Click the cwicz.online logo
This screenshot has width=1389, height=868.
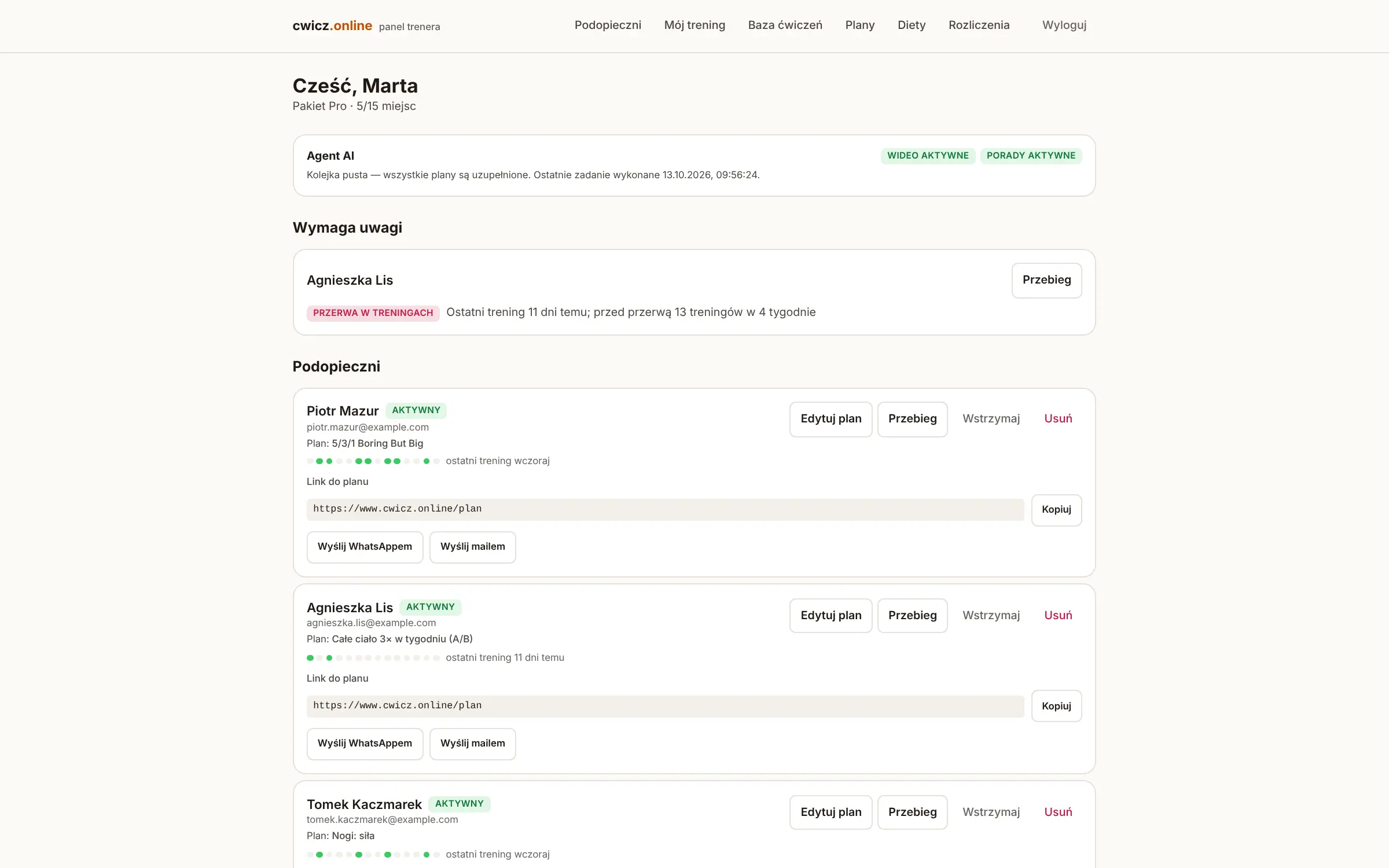(332, 25)
